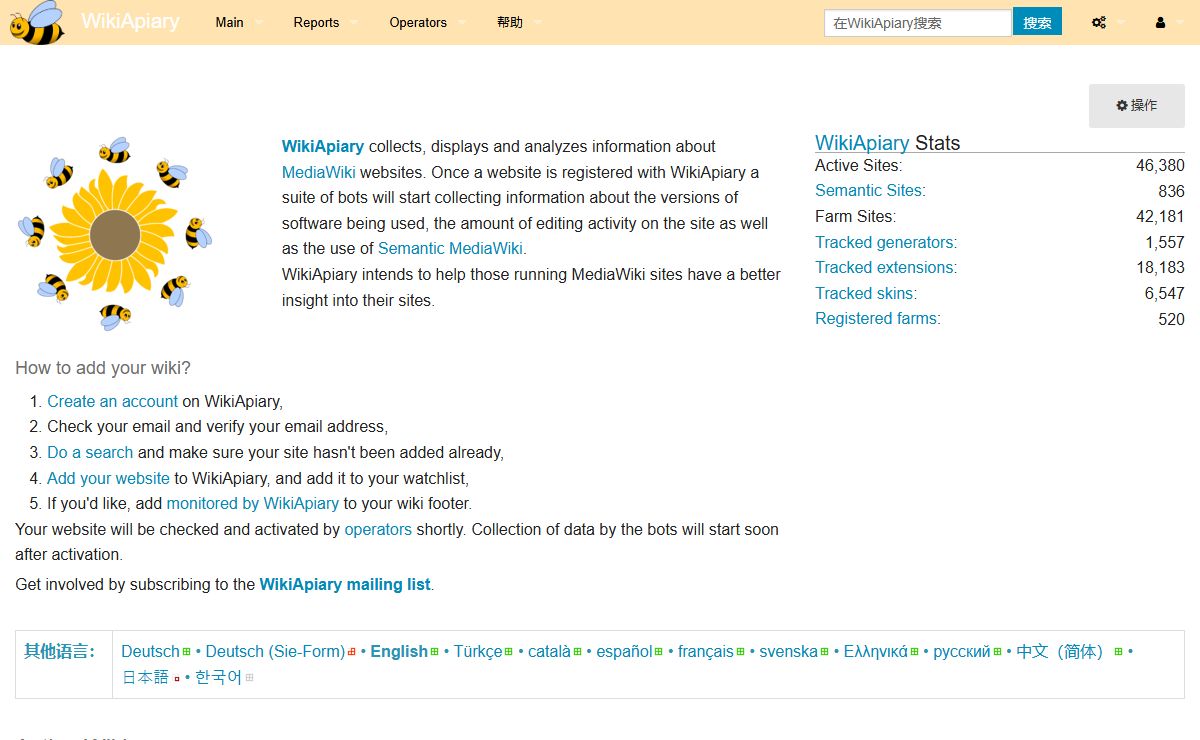Open the MediaWiki link
The width and height of the screenshot is (1200, 740).
[x=319, y=172]
